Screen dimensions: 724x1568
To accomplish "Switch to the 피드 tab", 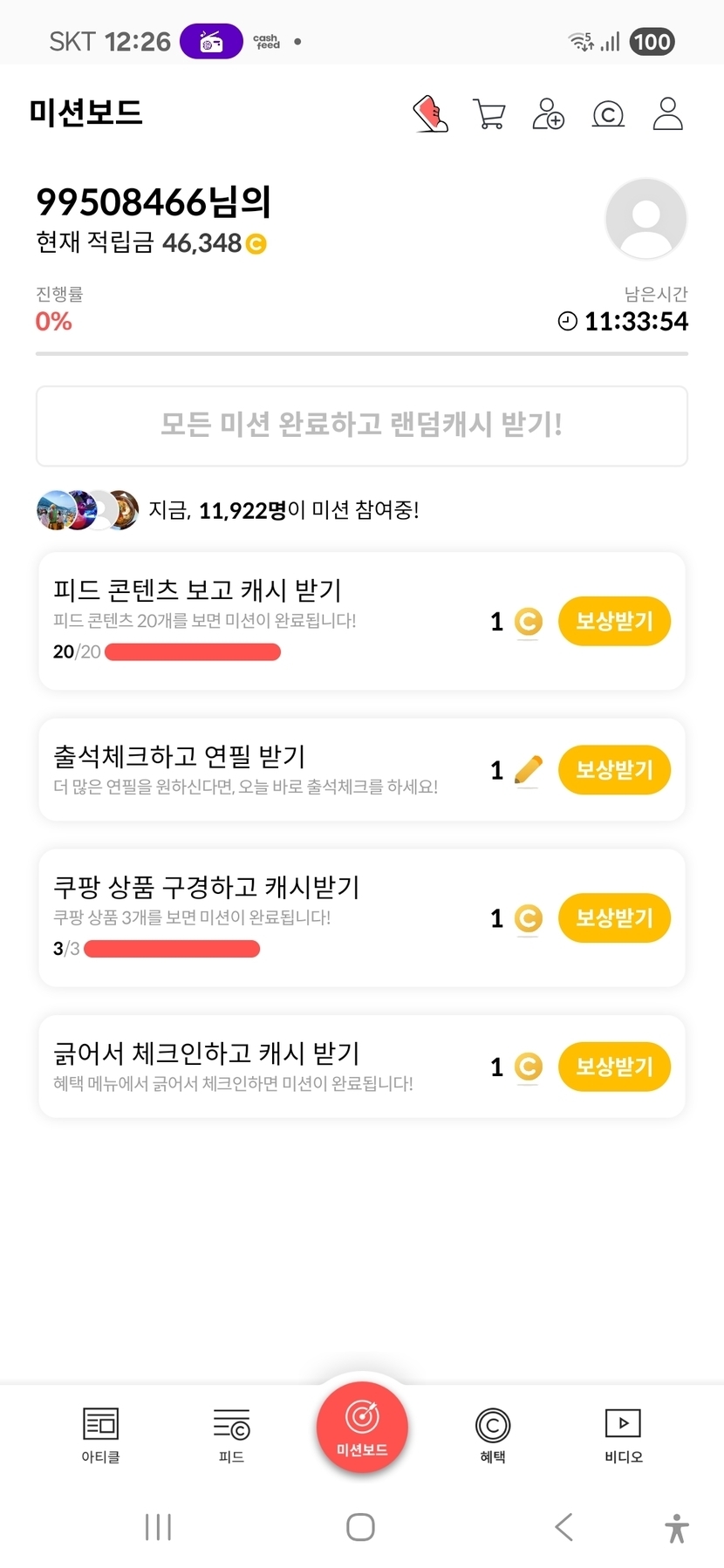I will [231, 1435].
